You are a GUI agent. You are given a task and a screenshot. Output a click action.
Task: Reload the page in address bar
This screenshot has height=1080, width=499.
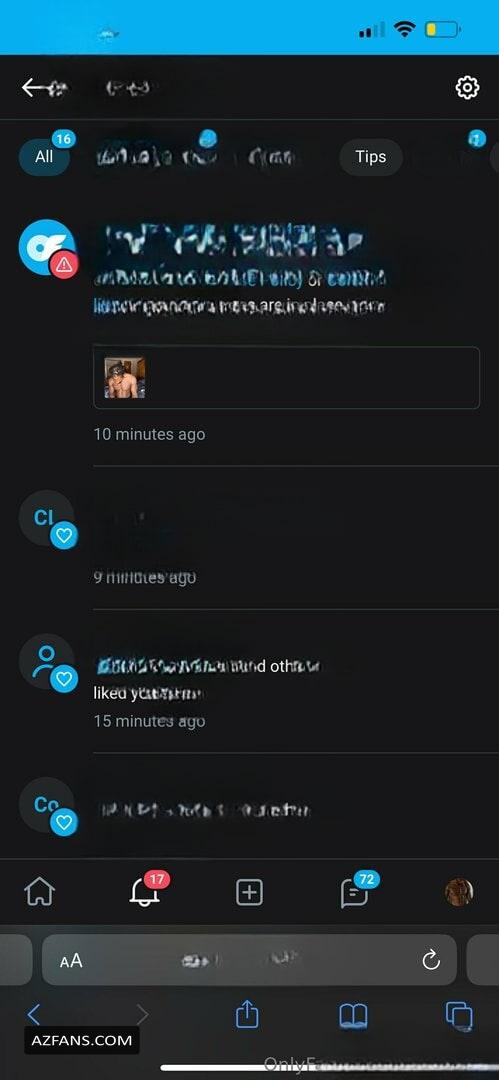[x=431, y=960]
